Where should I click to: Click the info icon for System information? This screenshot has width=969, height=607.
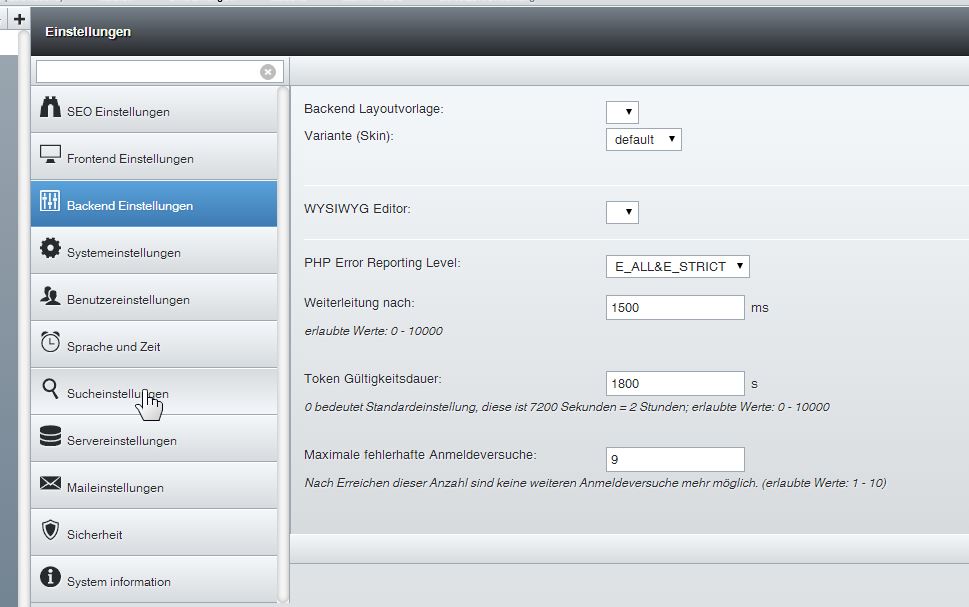50,577
